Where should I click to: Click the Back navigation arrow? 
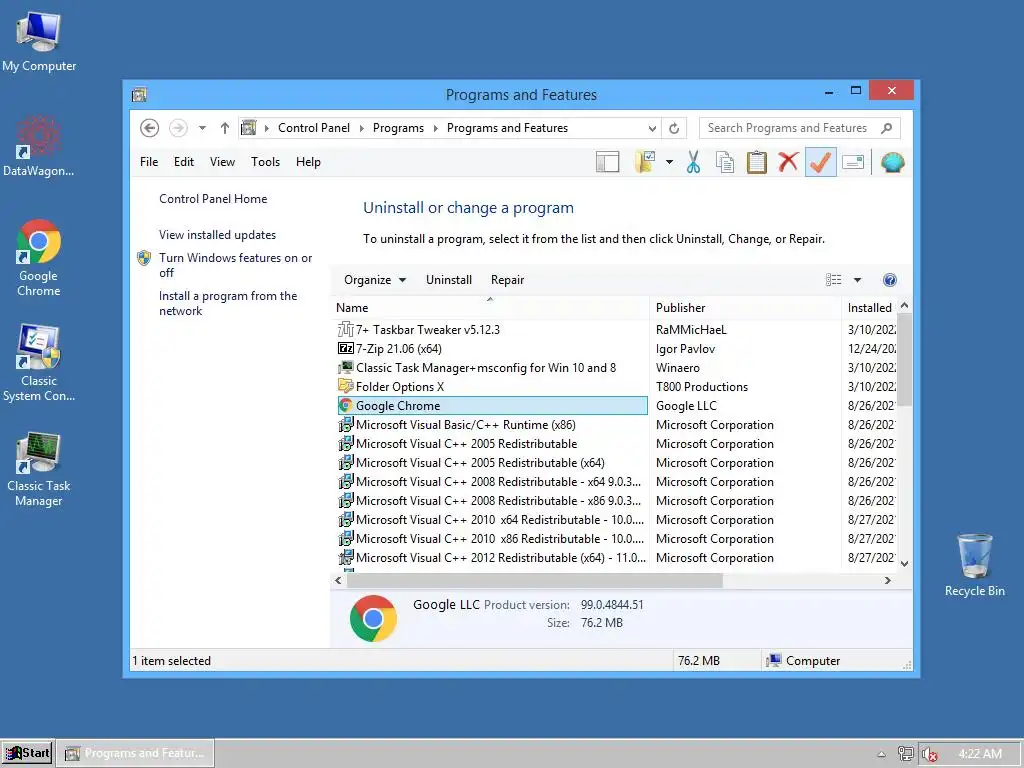pos(150,128)
